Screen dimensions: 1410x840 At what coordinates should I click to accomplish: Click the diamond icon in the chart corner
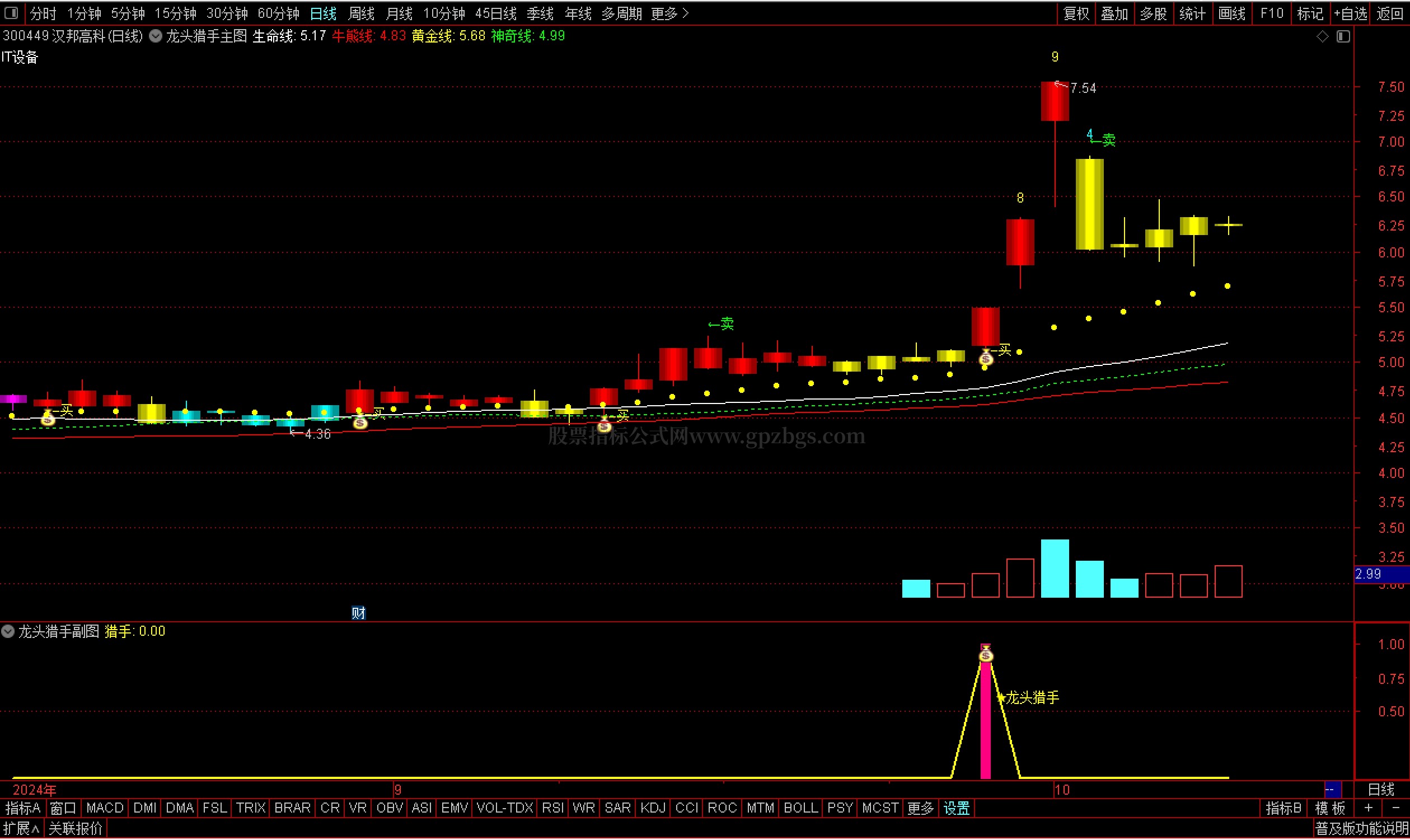1322,36
